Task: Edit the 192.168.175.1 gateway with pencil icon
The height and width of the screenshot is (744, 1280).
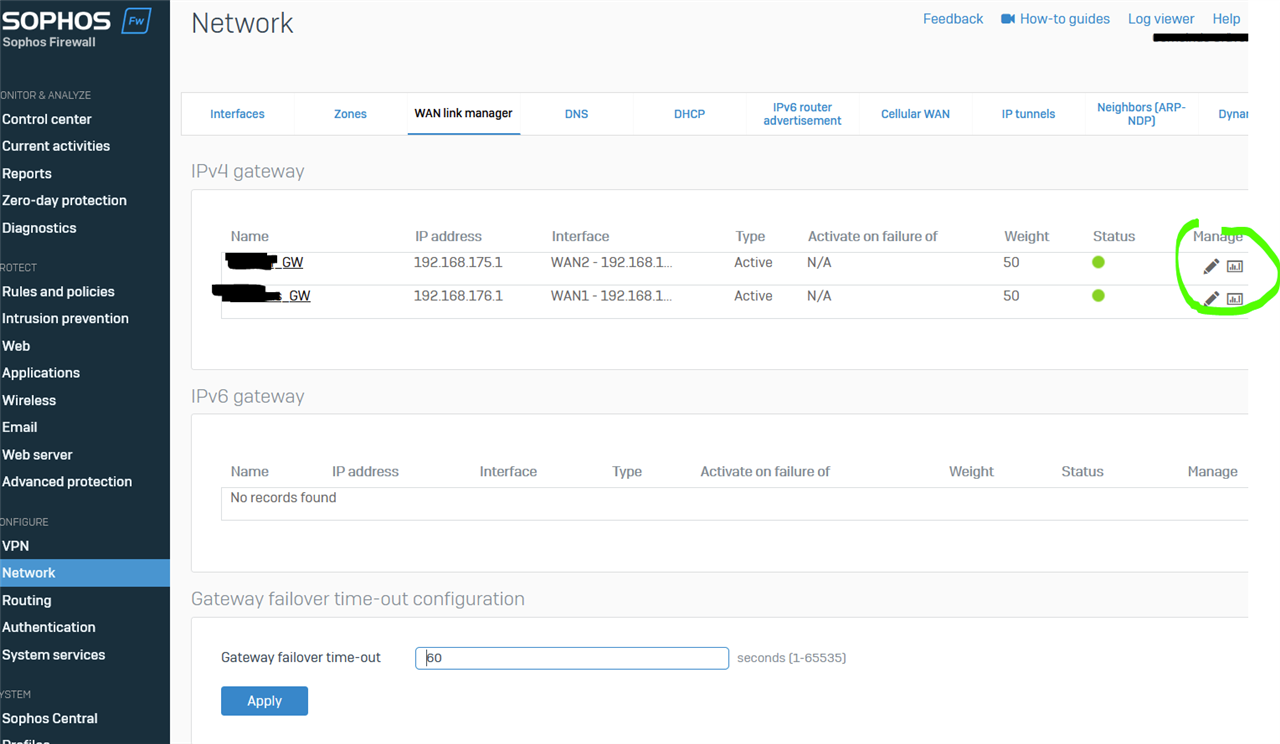Action: (1210, 266)
